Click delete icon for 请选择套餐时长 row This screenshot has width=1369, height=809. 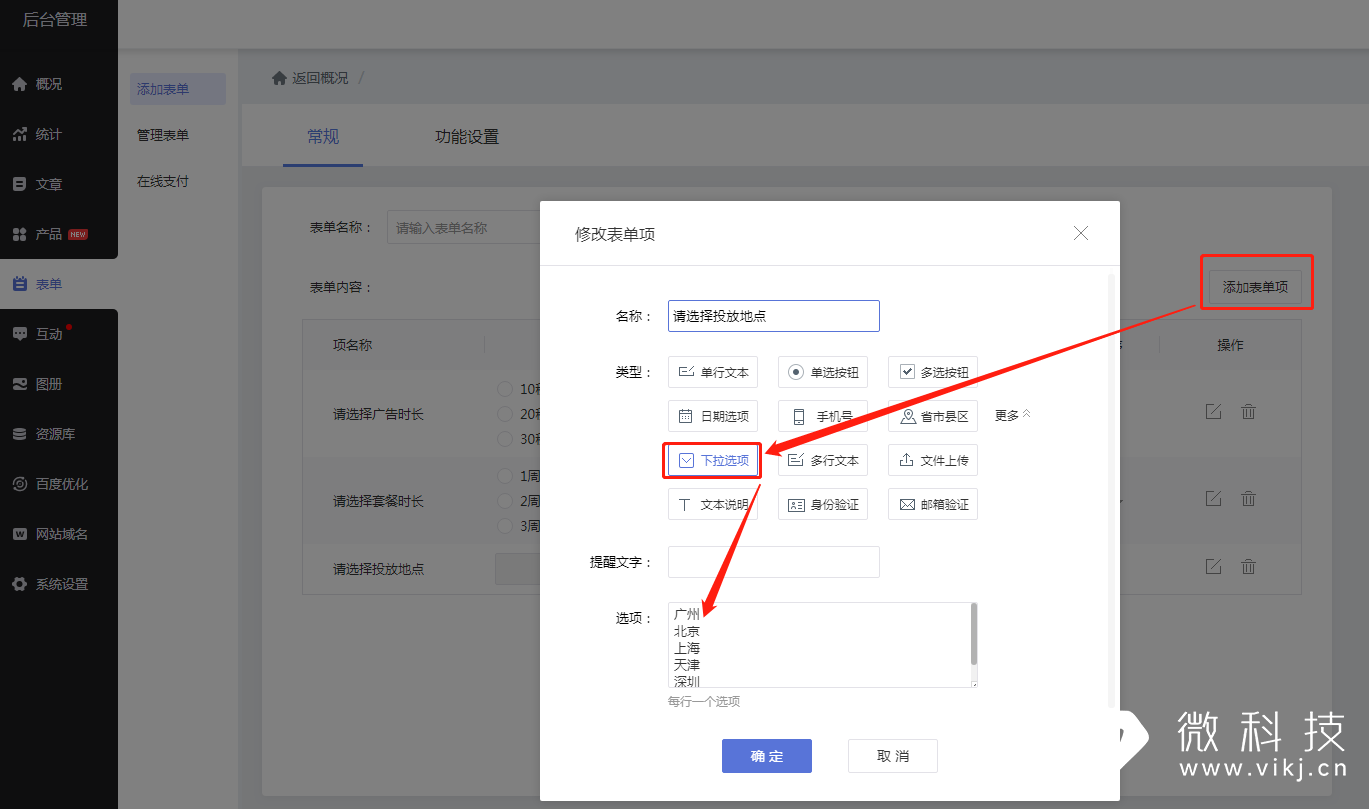tap(1248, 498)
